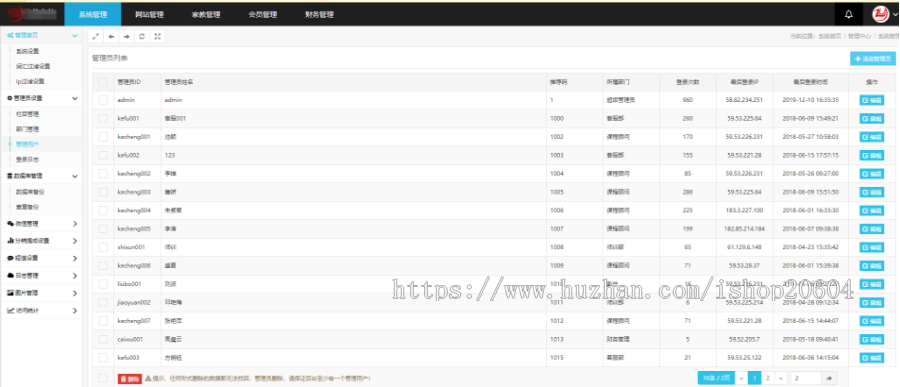Image resolution: width=900 pixels, height=387 pixels.
Task: Expand 短信设置 using its arrow
Action: click(75, 258)
